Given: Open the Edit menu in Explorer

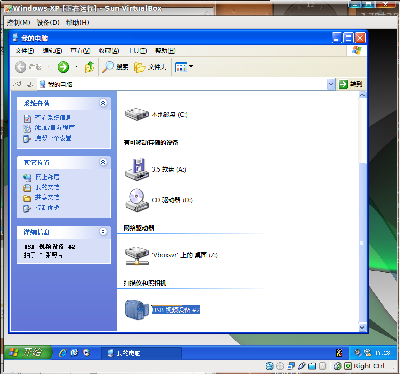Looking at the screenshot, I should coord(52,51).
